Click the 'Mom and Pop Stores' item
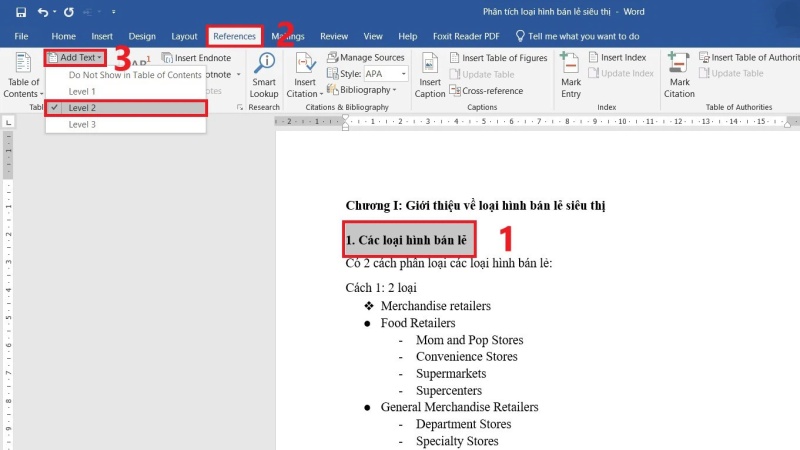The image size is (800, 450). (469, 339)
